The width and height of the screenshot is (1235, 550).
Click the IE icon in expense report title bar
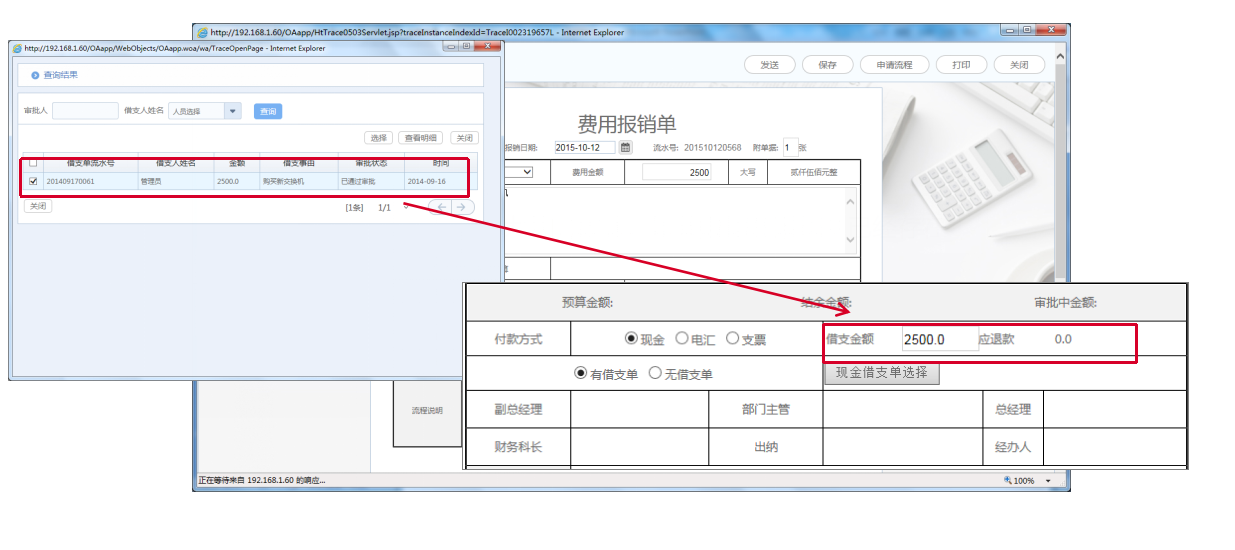[203, 33]
